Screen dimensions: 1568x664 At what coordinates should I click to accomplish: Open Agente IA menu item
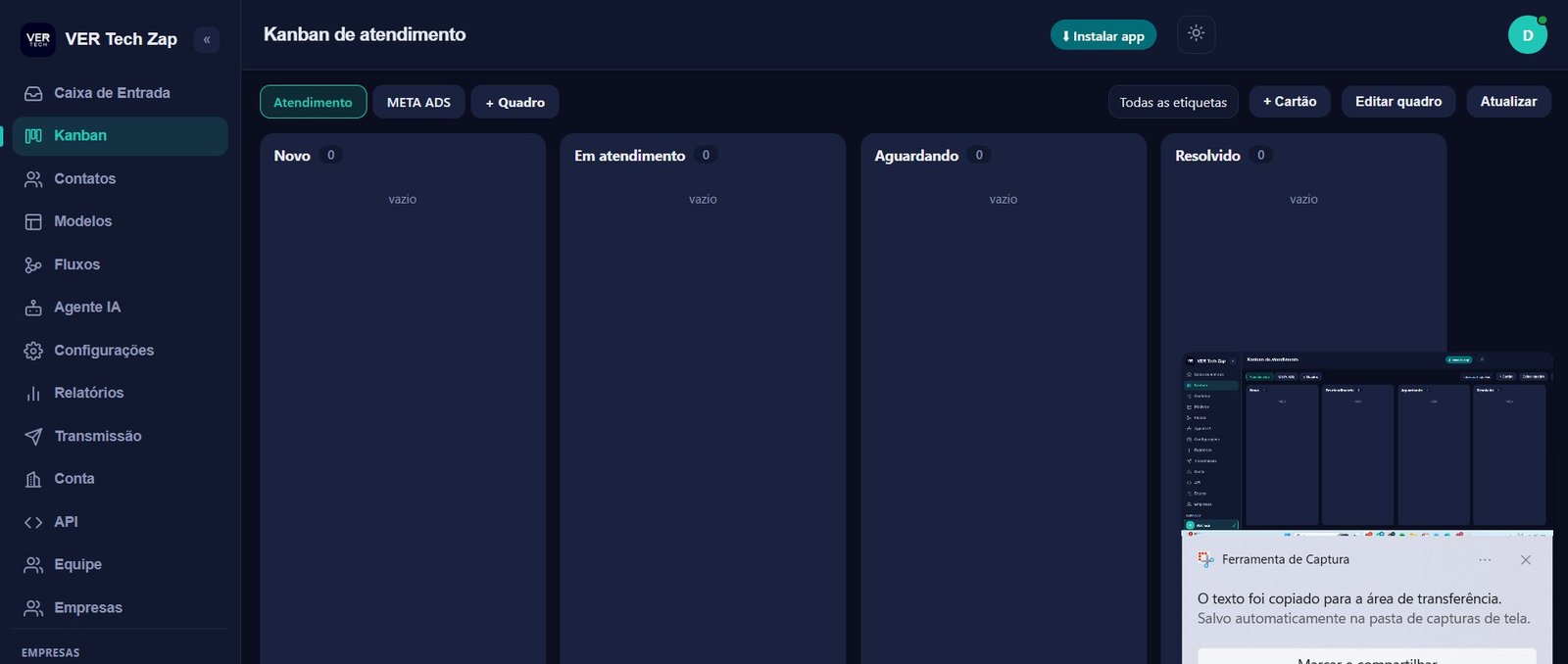pyautogui.click(x=120, y=308)
